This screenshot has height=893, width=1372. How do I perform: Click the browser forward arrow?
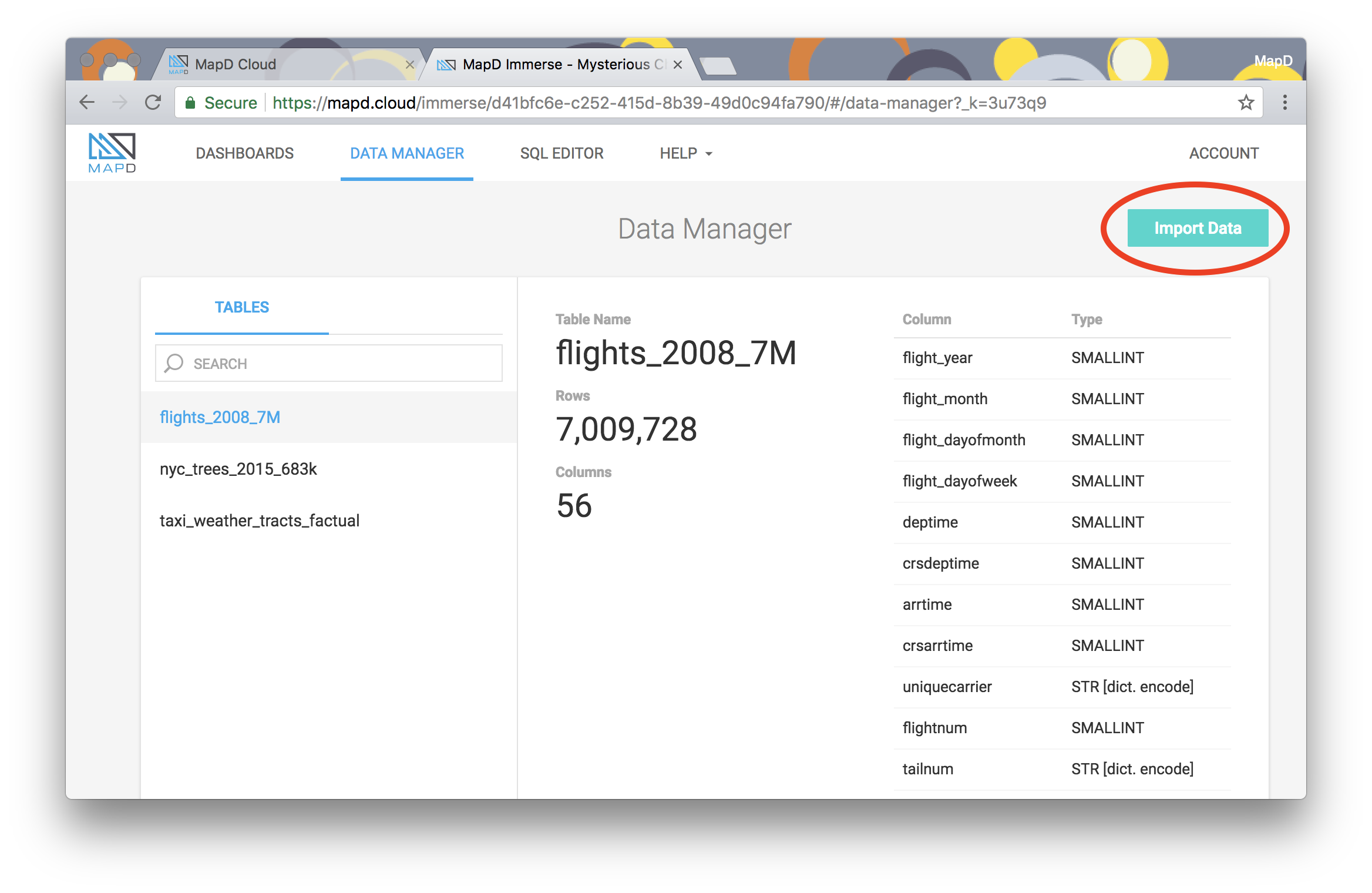tap(120, 102)
